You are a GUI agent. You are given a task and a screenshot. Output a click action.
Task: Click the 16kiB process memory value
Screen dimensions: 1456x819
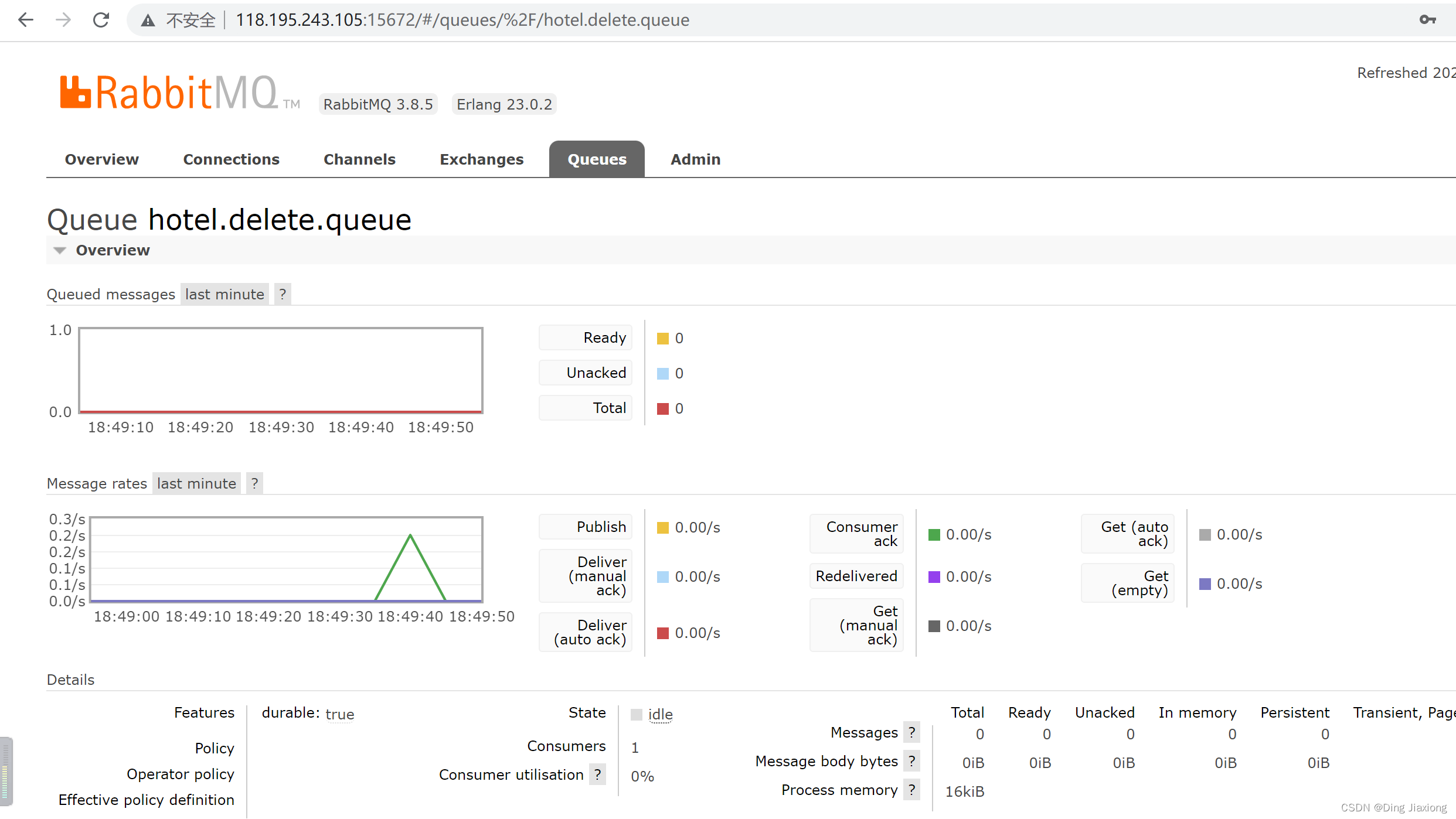point(965,791)
